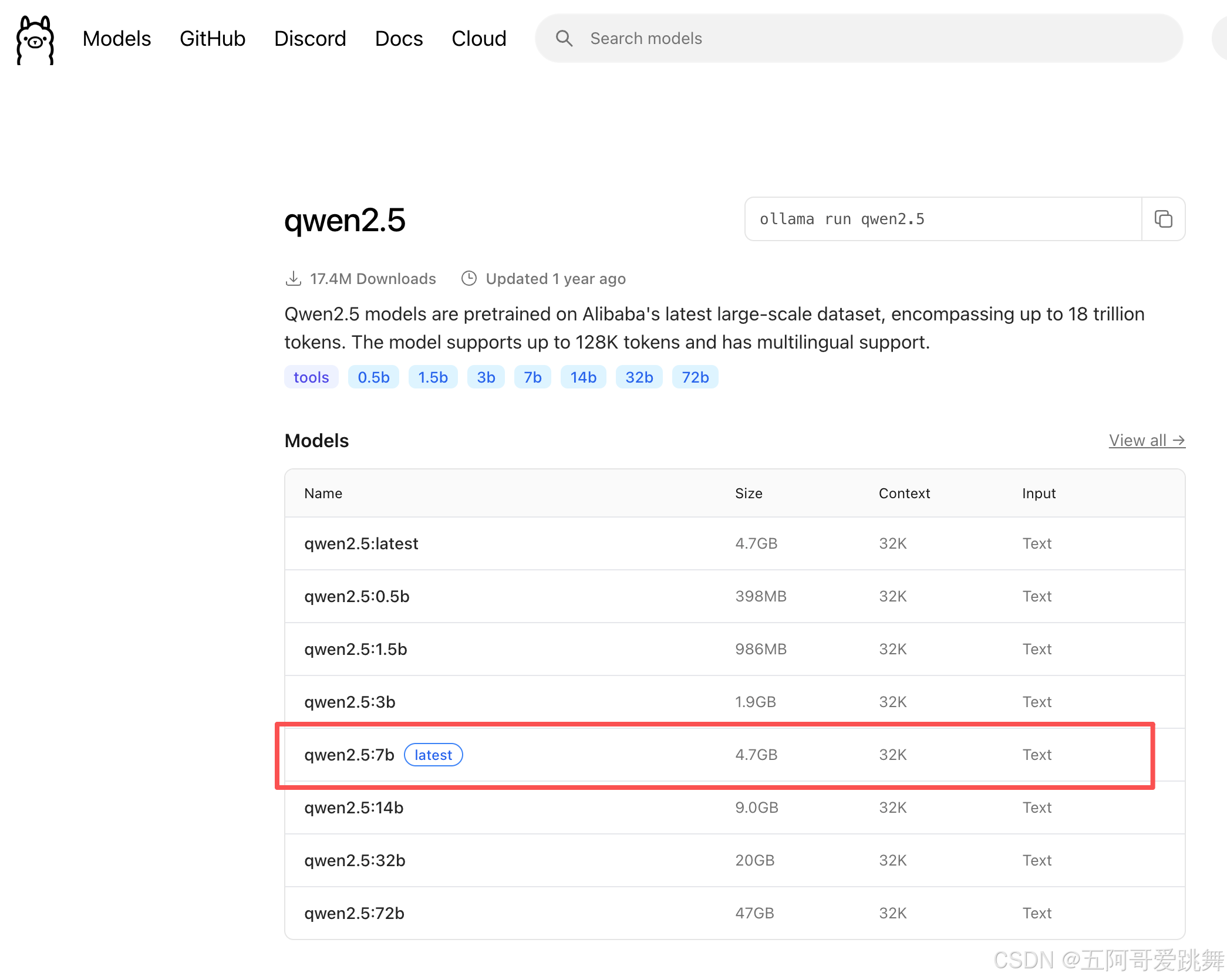
Task: Open the Models nav menu item
Action: (x=117, y=39)
